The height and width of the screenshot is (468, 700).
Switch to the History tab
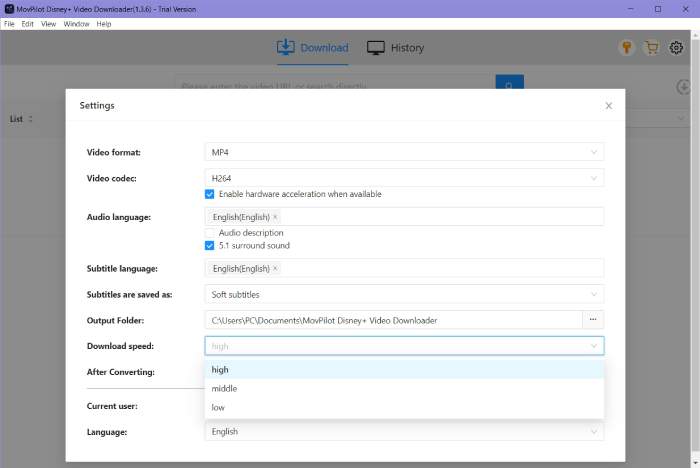pyautogui.click(x=396, y=48)
